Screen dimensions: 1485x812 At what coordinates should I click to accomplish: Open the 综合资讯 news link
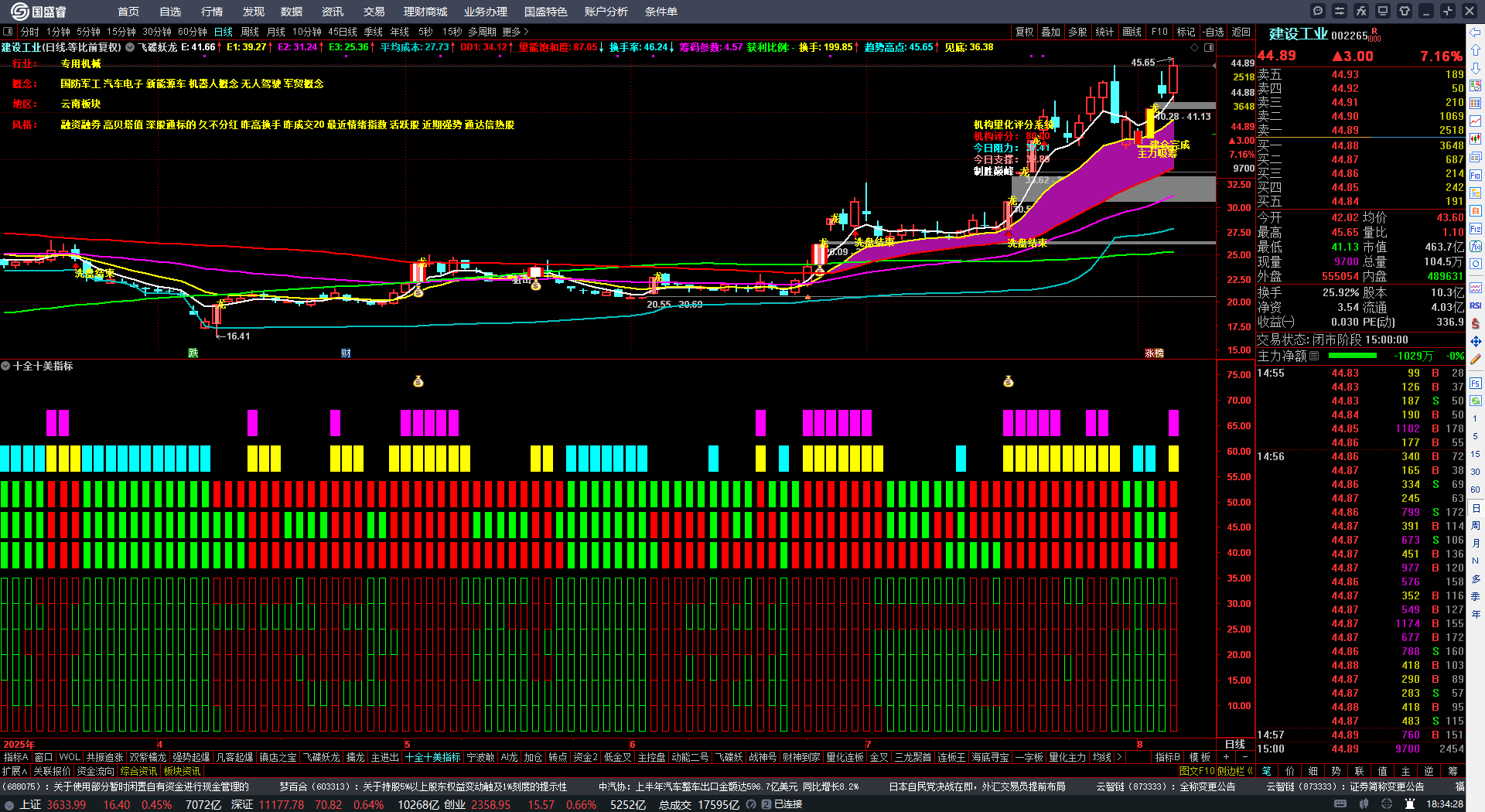(138, 771)
